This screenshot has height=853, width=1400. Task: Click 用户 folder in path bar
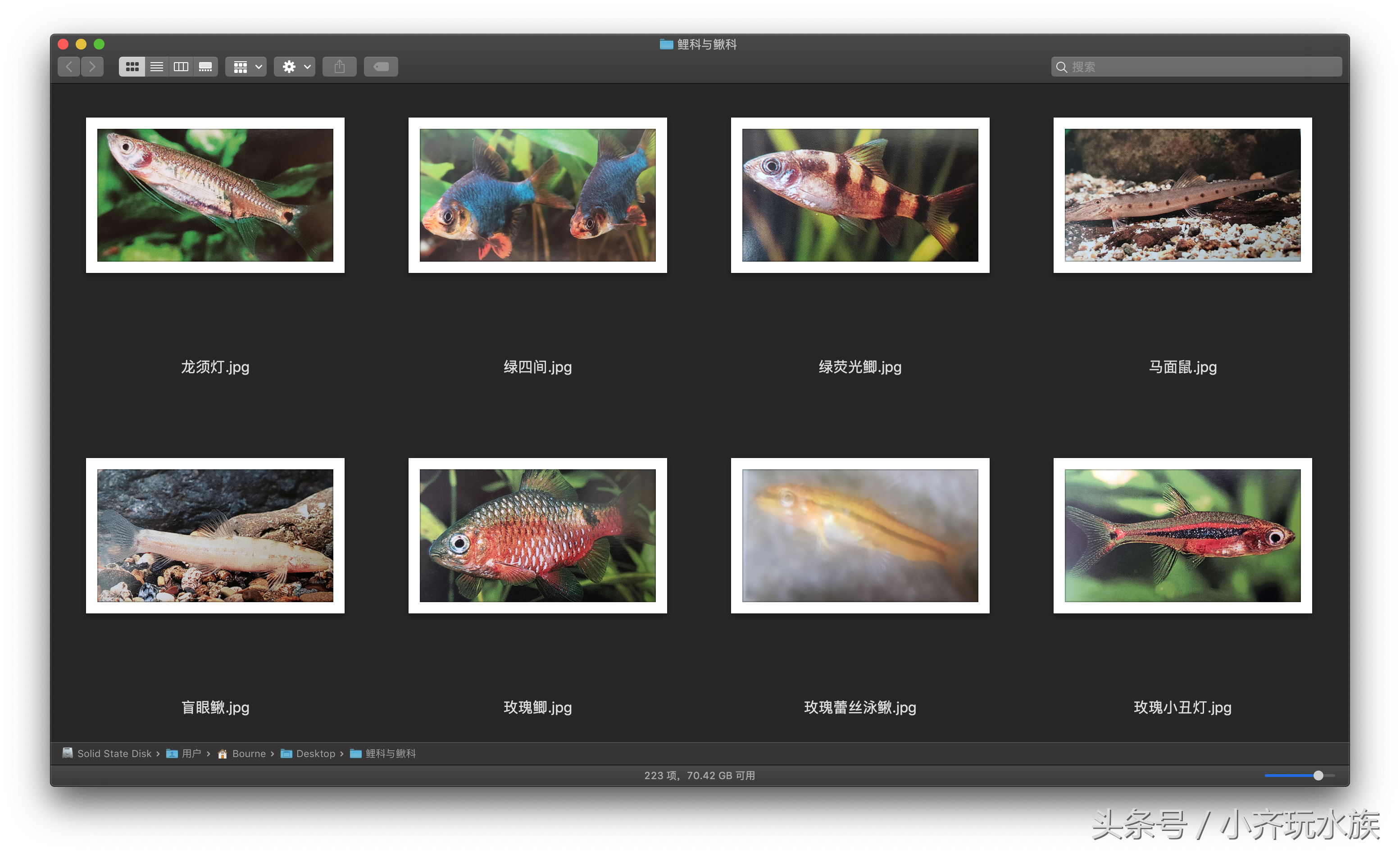click(183, 753)
